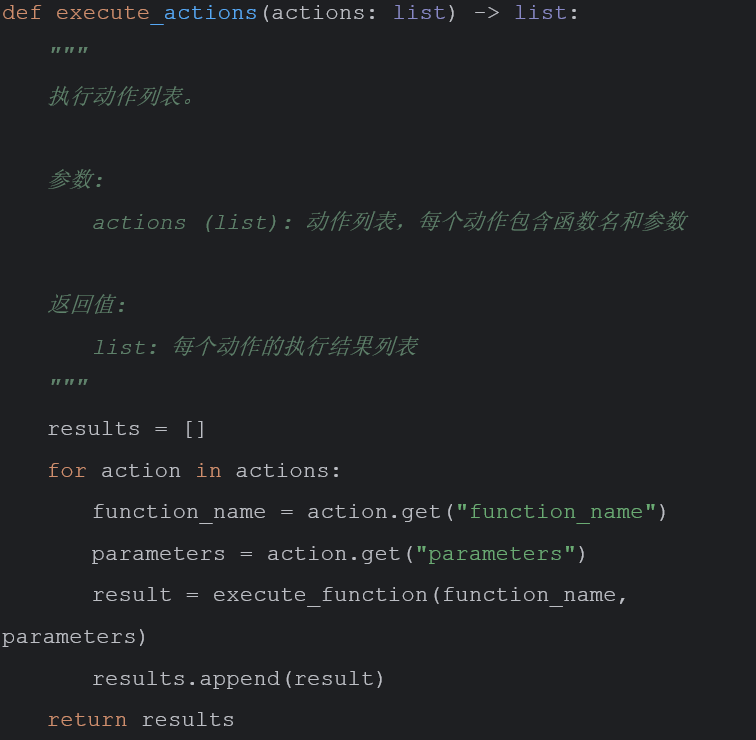Click the opening docstring triple quotes
The width and height of the screenshot is (756, 740).
coord(69,51)
